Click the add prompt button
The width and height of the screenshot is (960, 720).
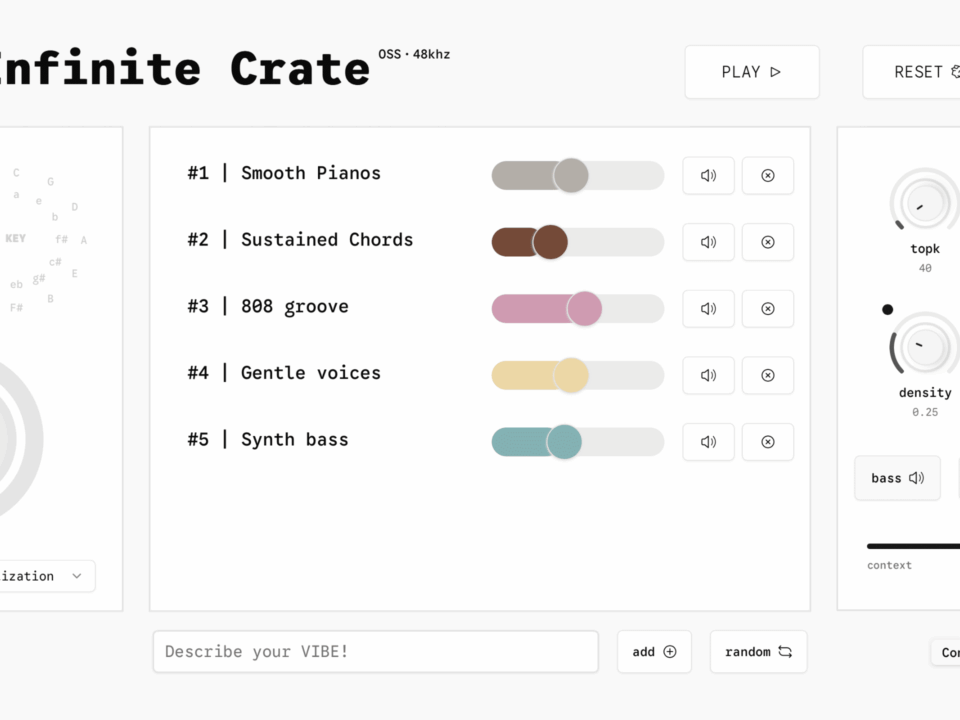(x=654, y=652)
